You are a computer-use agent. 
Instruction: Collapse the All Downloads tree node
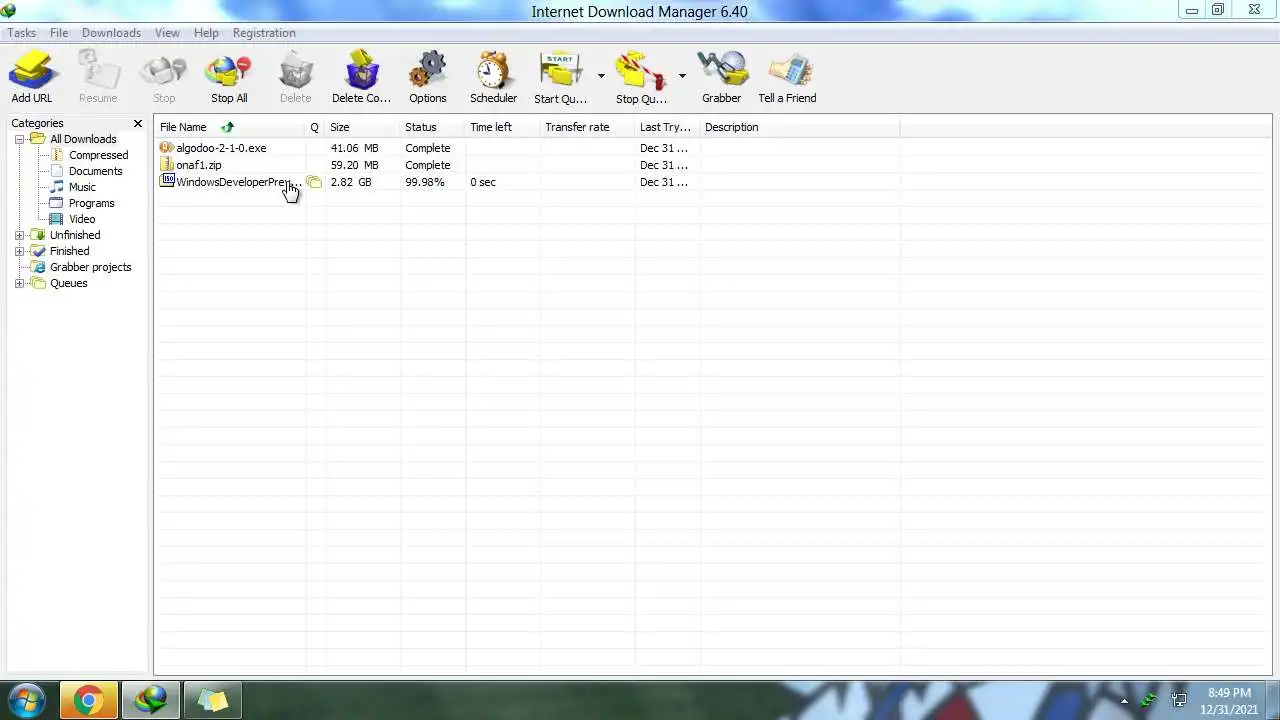(x=19, y=139)
